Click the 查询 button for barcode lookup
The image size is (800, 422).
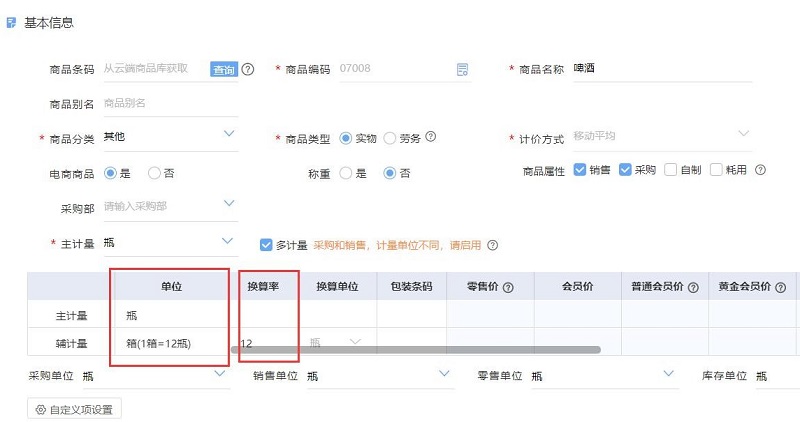pyautogui.click(x=223, y=70)
